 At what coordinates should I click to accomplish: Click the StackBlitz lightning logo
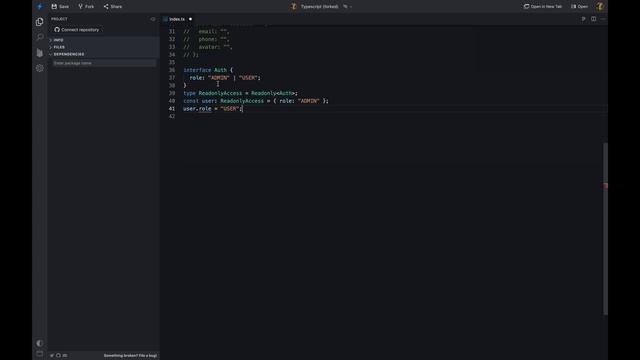[x=40, y=7]
